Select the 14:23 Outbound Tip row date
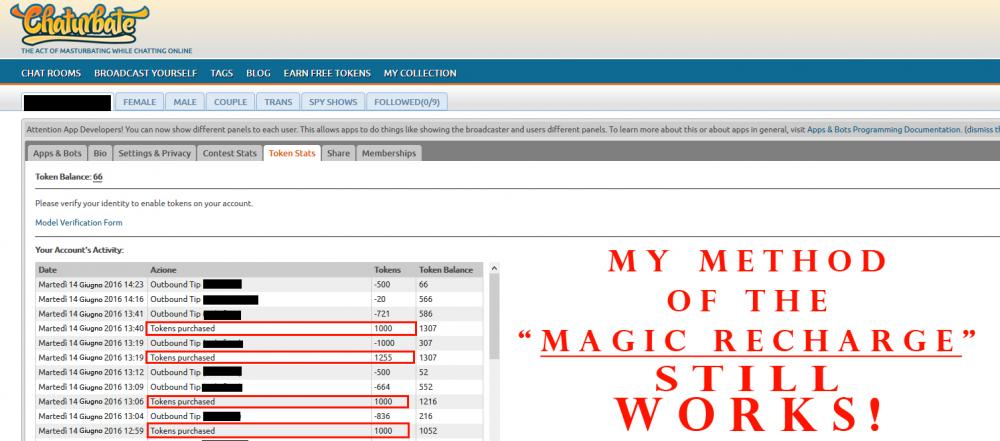 [x=91, y=285]
